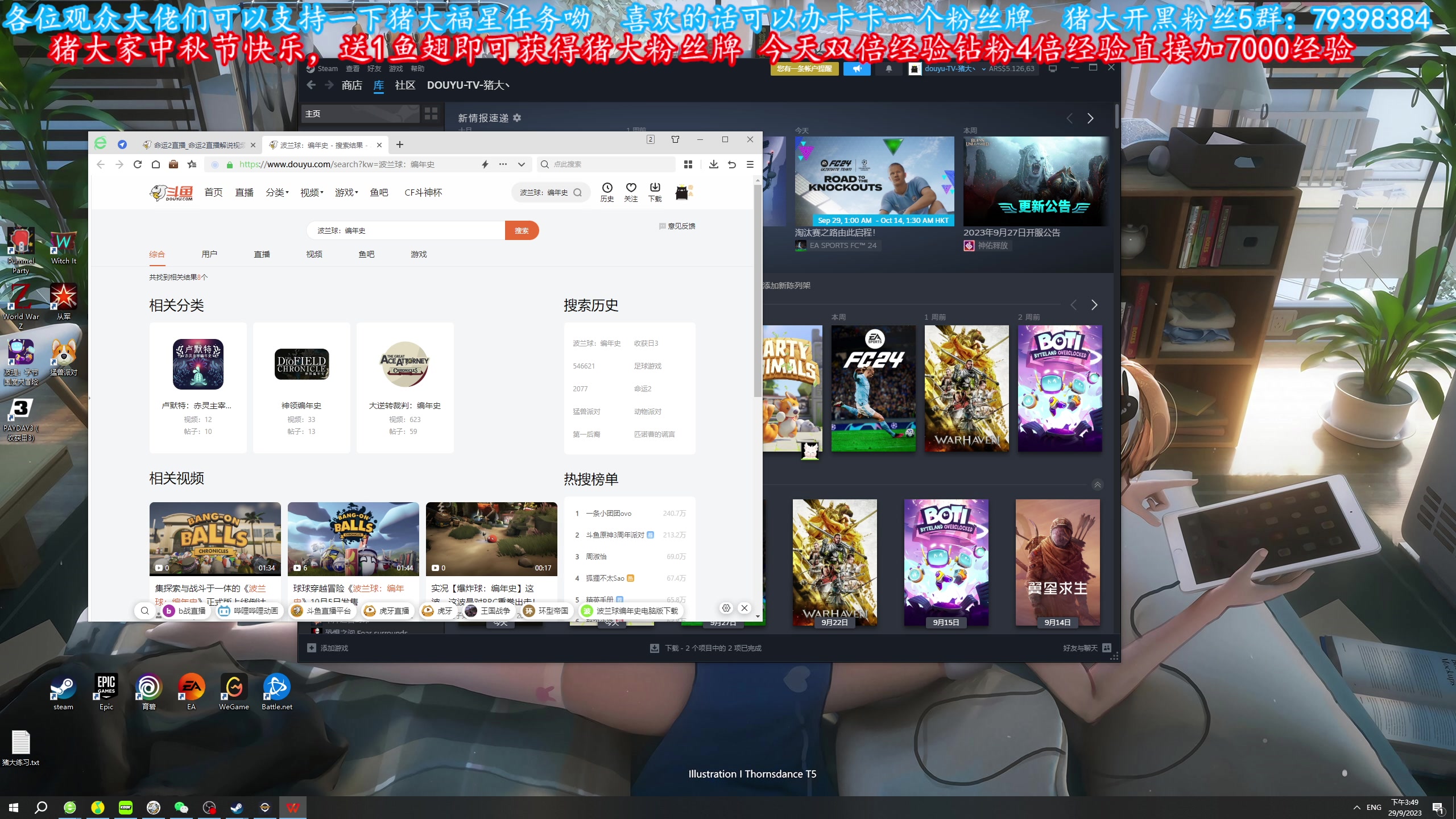This screenshot has width=1456, height=819.
Task: Click 意见反馈 feedback link
Action: pyautogui.click(x=677, y=226)
